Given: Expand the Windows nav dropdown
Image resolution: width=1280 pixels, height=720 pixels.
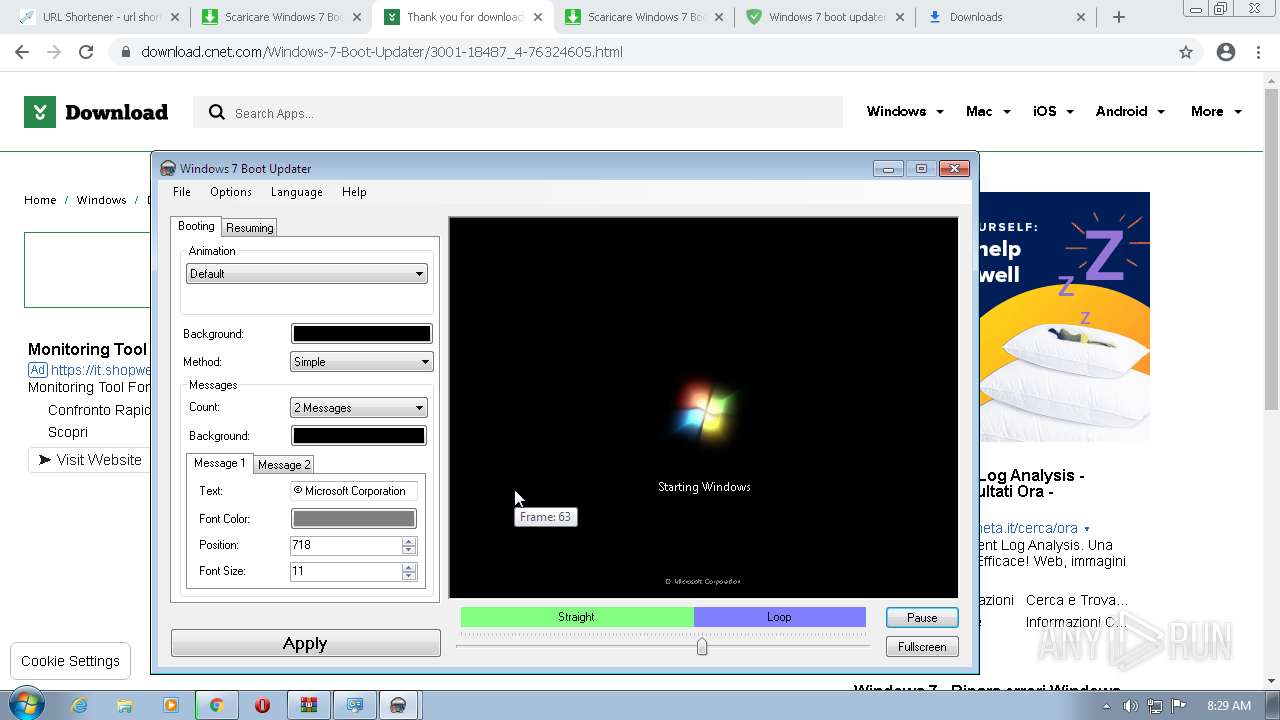Looking at the screenshot, I should pos(905,112).
